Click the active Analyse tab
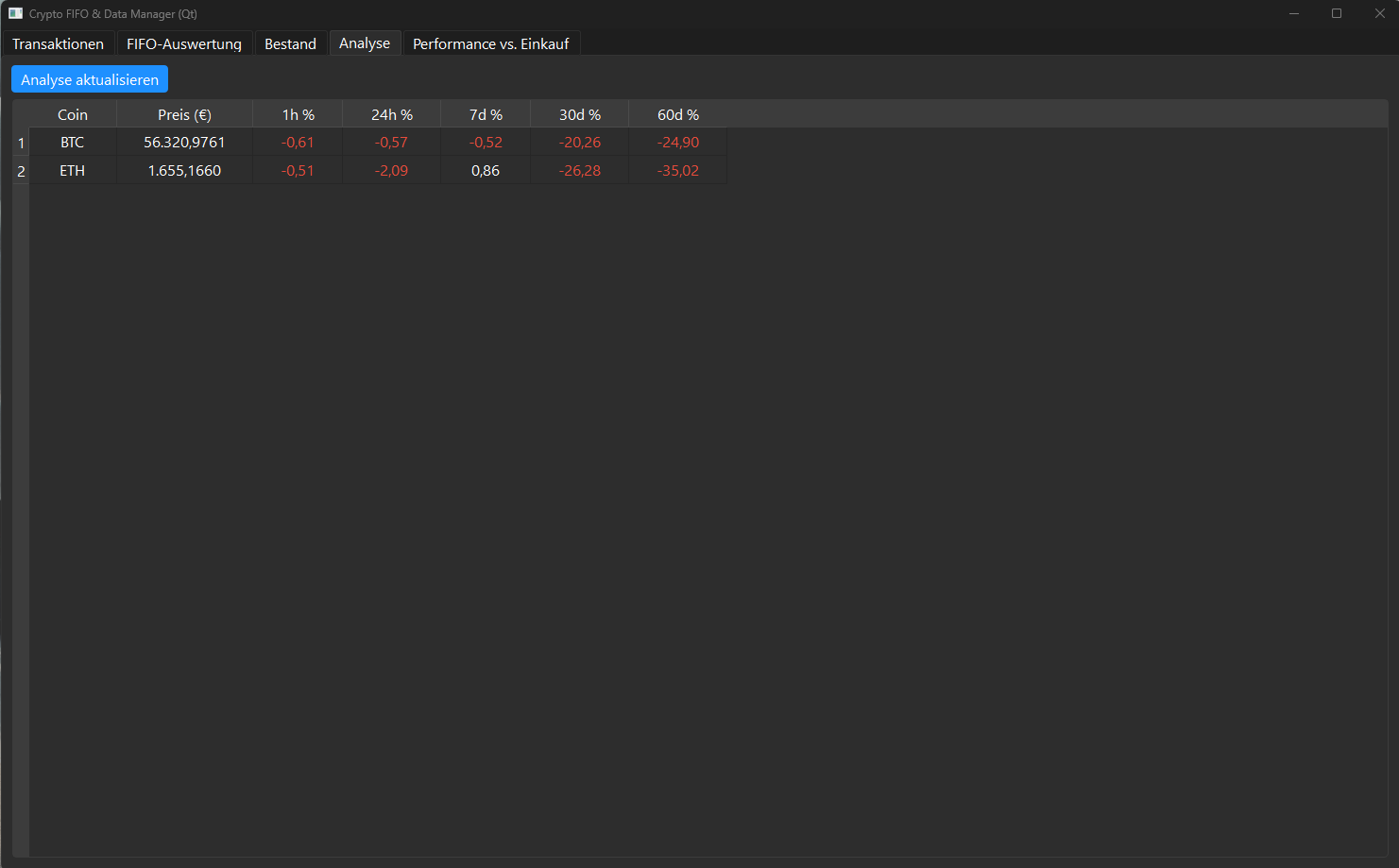1399x868 pixels. 365,43
